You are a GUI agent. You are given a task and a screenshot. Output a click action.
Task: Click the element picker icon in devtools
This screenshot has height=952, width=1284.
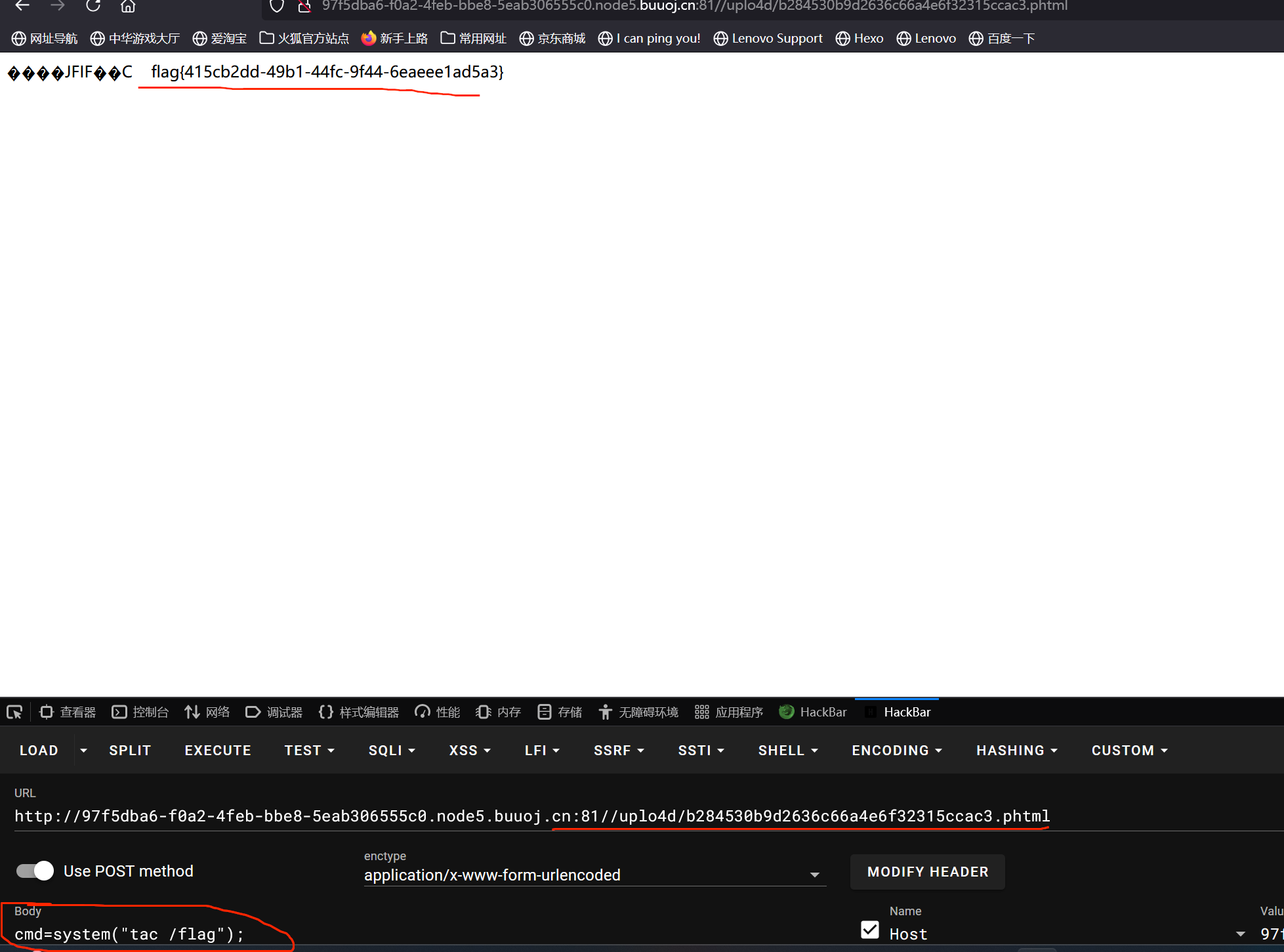[14, 712]
